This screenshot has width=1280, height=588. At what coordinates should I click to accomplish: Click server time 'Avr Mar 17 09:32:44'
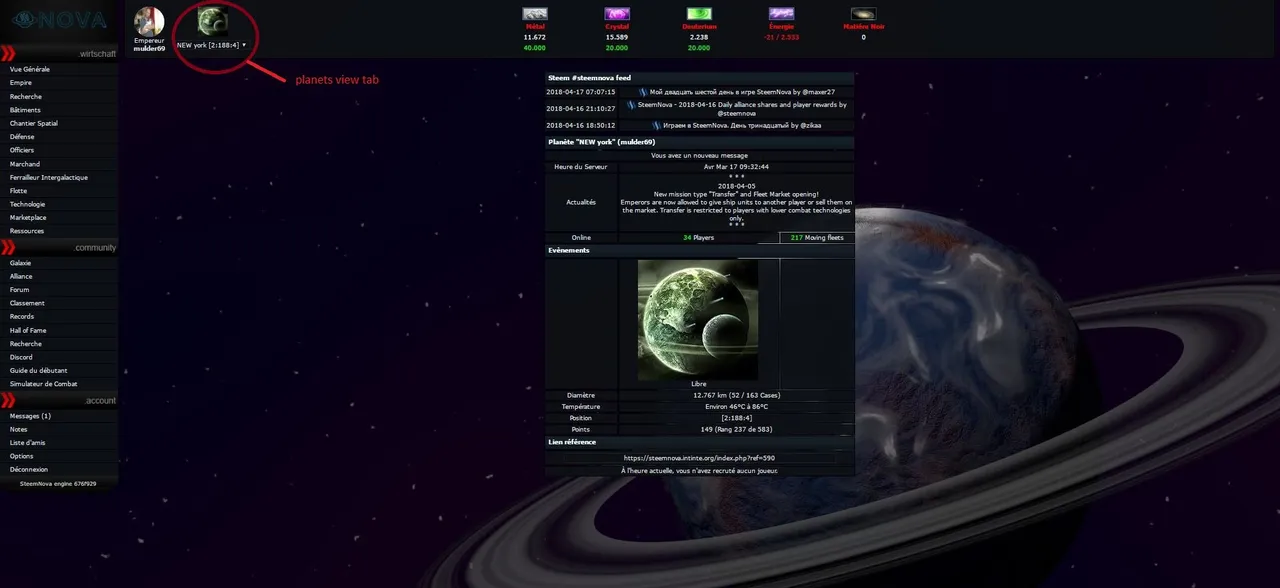click(x=736, y=167)
